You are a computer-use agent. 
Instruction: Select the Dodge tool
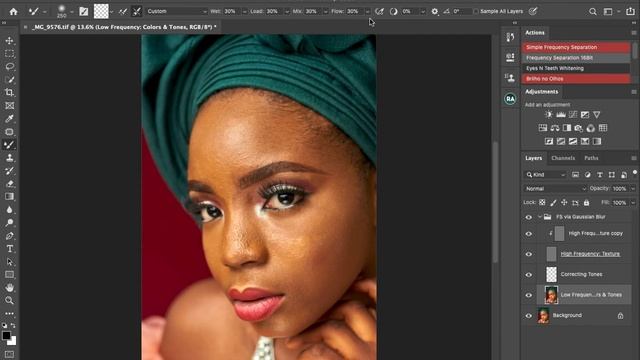pos(9,223)
